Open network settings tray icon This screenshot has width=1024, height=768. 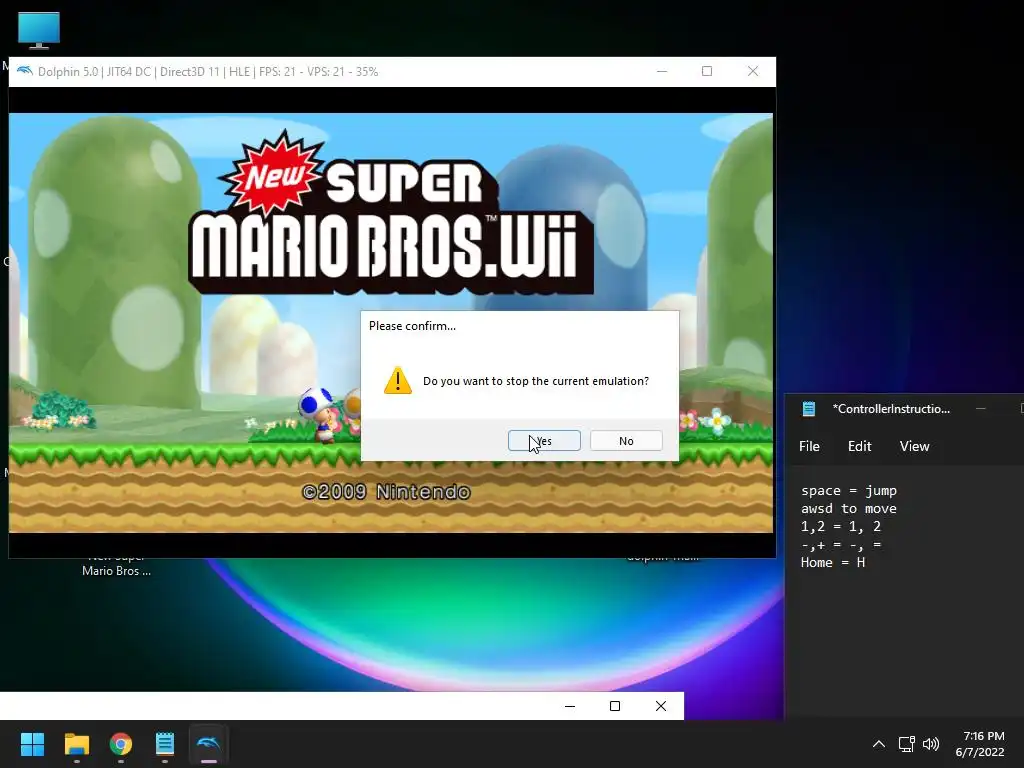pyautogui.click(x=906, y=744)
